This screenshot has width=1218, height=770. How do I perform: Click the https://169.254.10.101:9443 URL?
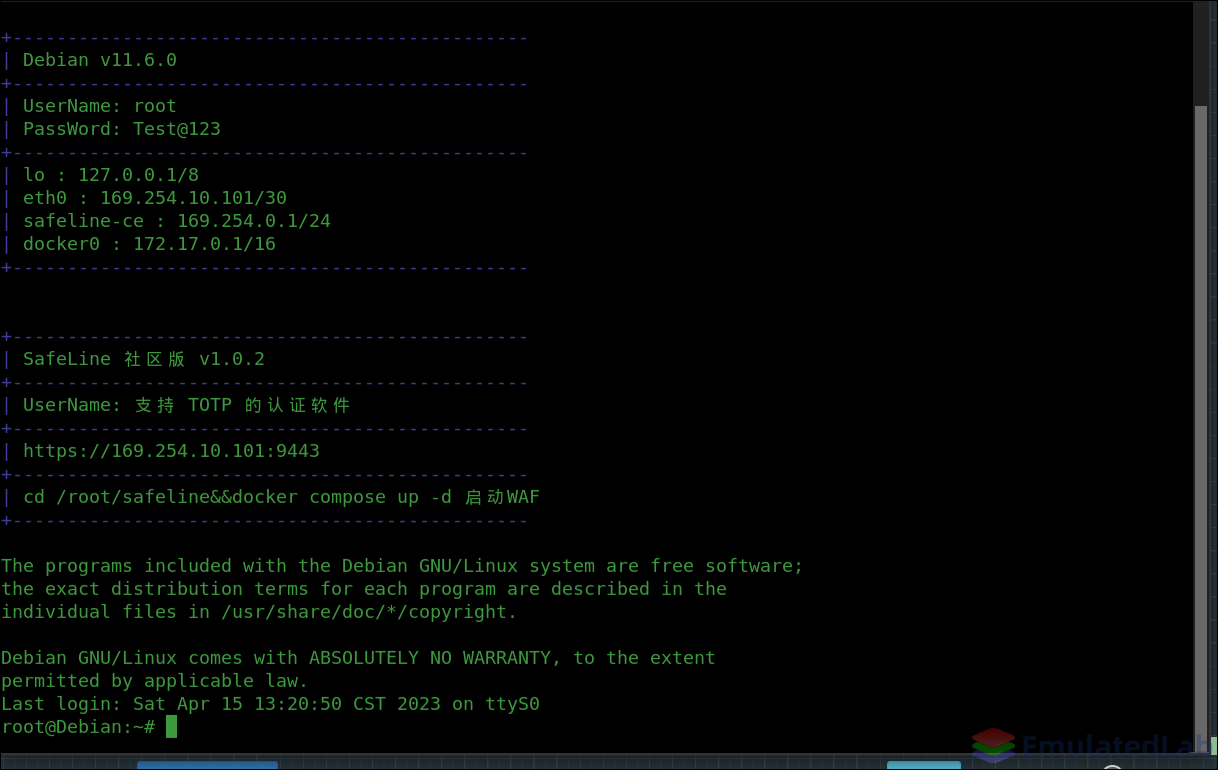(x=171, y=451)
